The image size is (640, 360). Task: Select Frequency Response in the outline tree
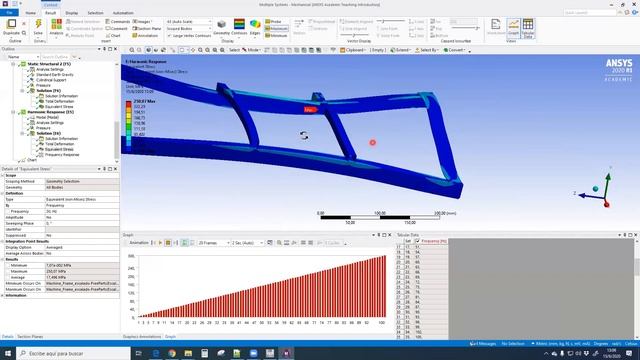click(x=62, y=155)
